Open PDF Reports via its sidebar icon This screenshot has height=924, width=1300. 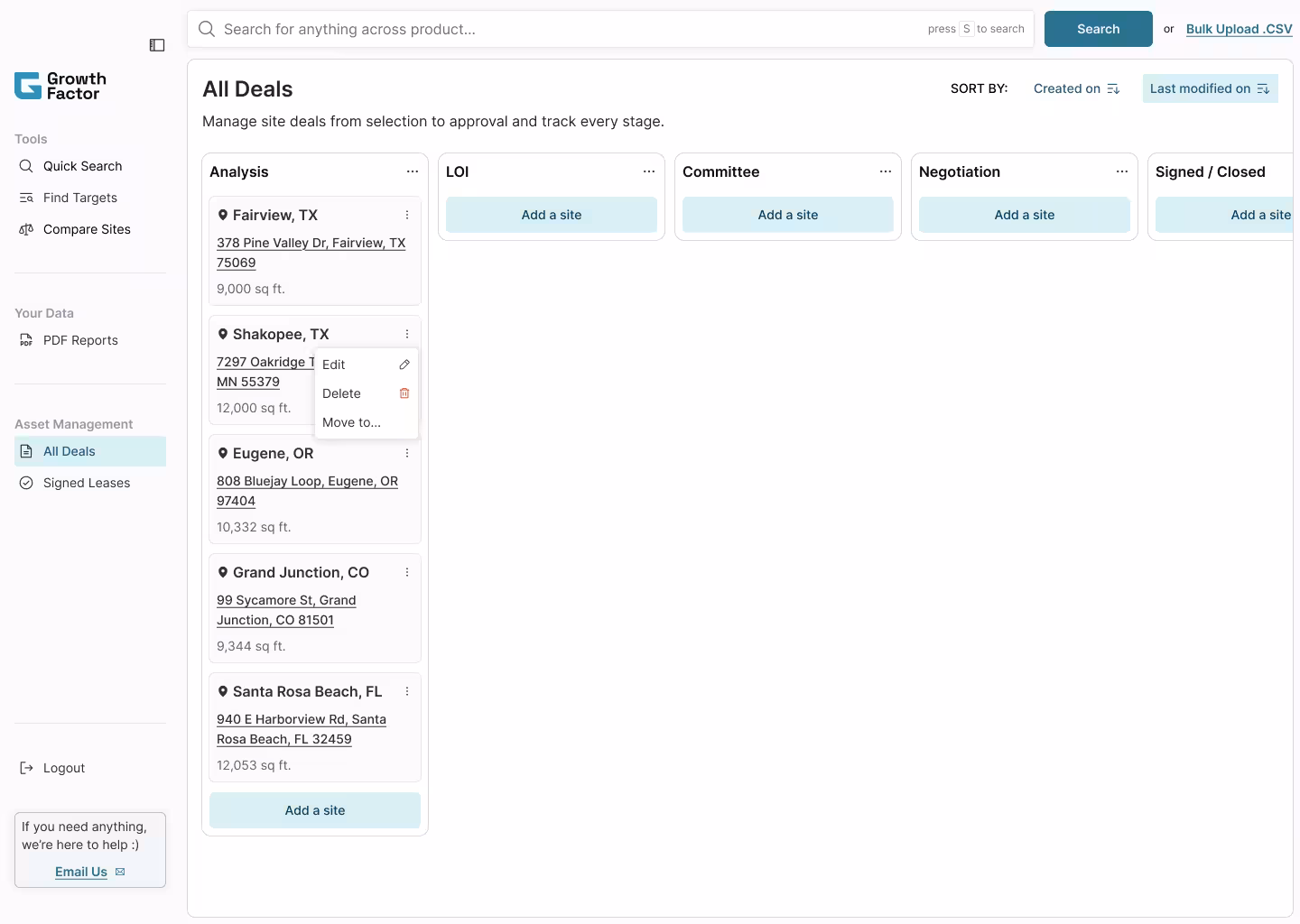[x=25, y=340]
